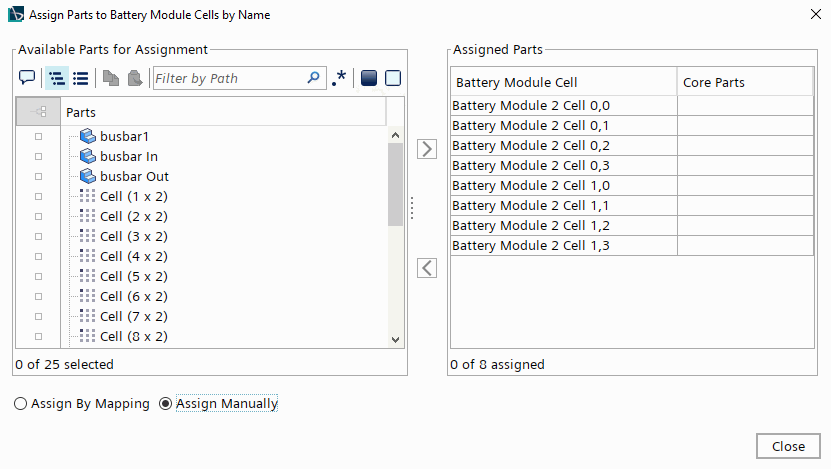Screen dimensions: 831x469
Task: Click the select all filled square icon
Action: tap(368, 78)
